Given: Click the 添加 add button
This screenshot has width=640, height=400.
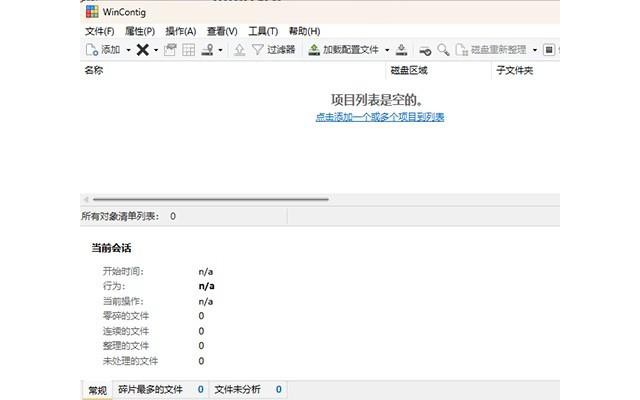Looking at the screenshot, I should pos(102,50).
